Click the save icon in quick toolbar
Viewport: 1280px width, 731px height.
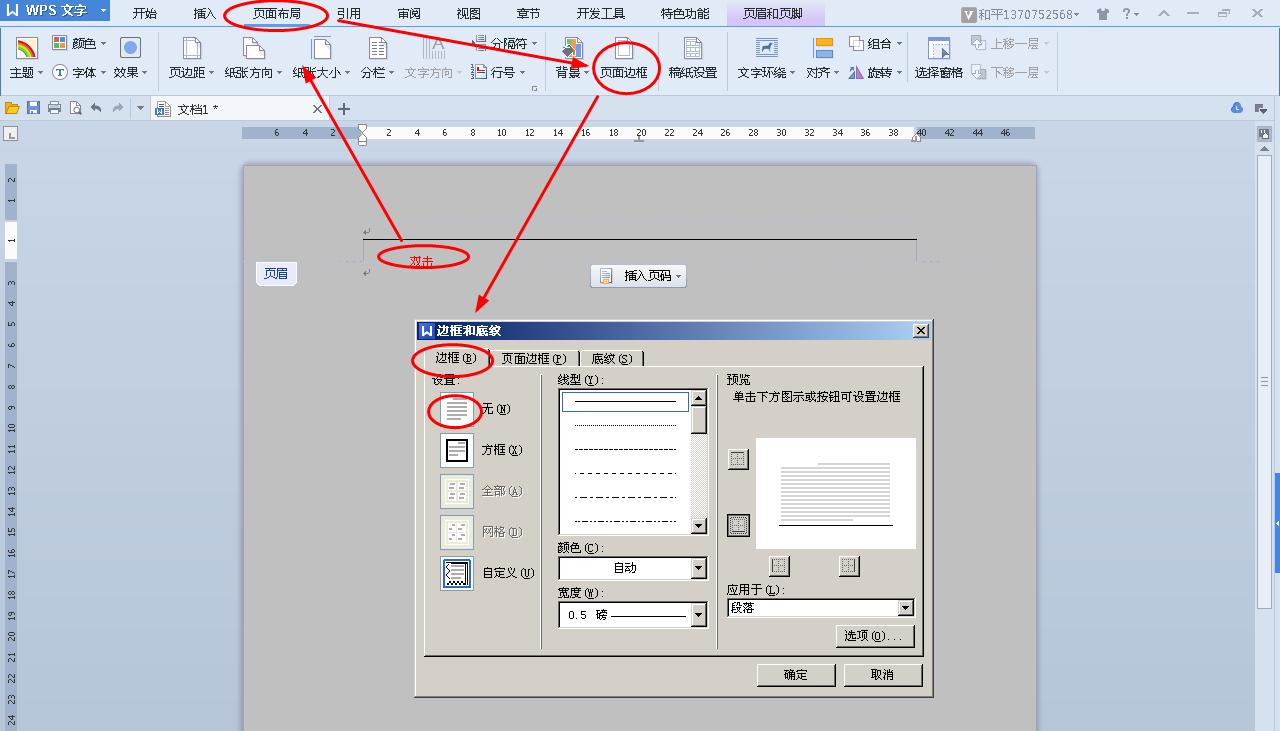[x=33, y=108]
